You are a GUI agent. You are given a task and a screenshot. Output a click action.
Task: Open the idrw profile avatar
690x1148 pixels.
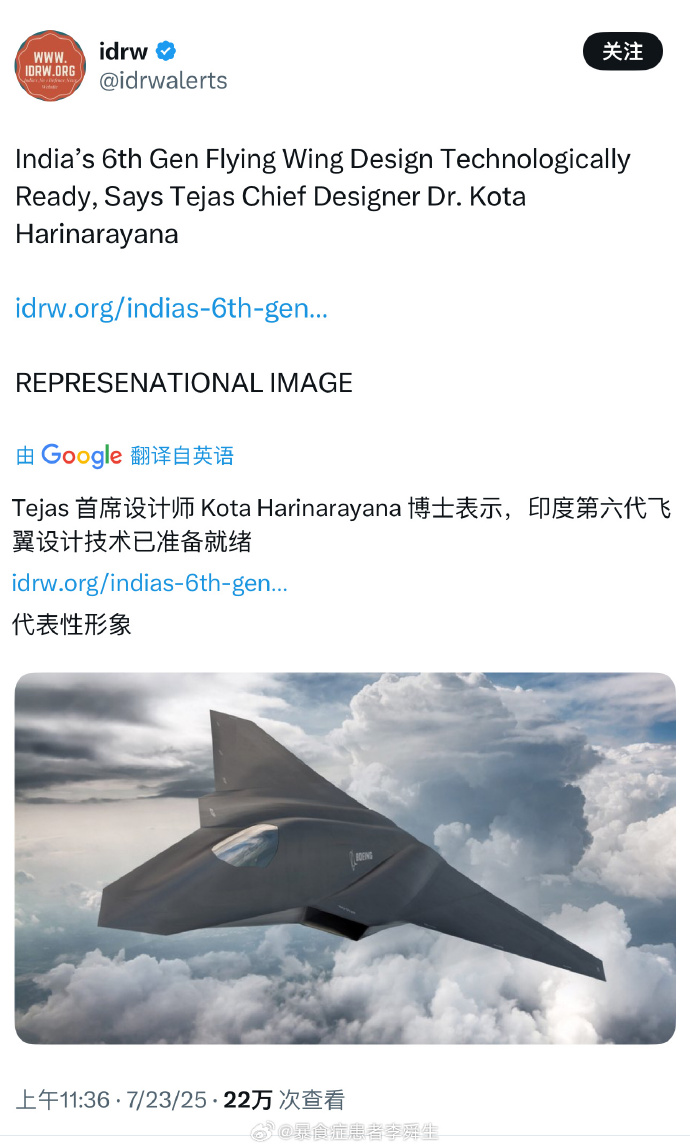pos(51,66)
